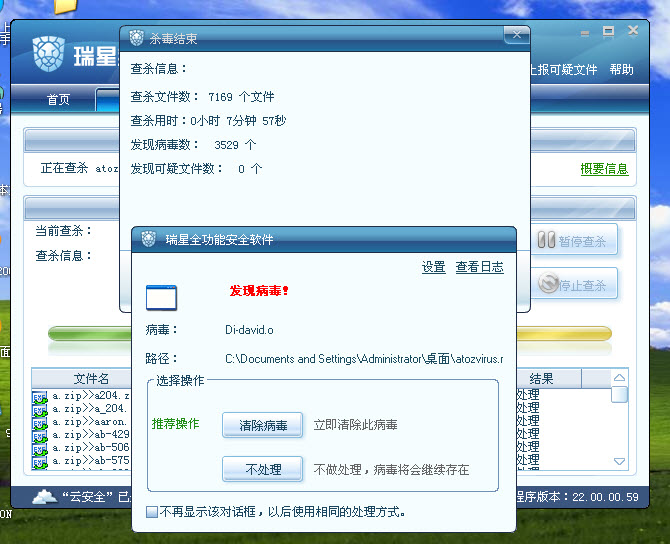Select the a.zip>>ab-429 file row
The image size is (670, 544).
click(81, 435)
